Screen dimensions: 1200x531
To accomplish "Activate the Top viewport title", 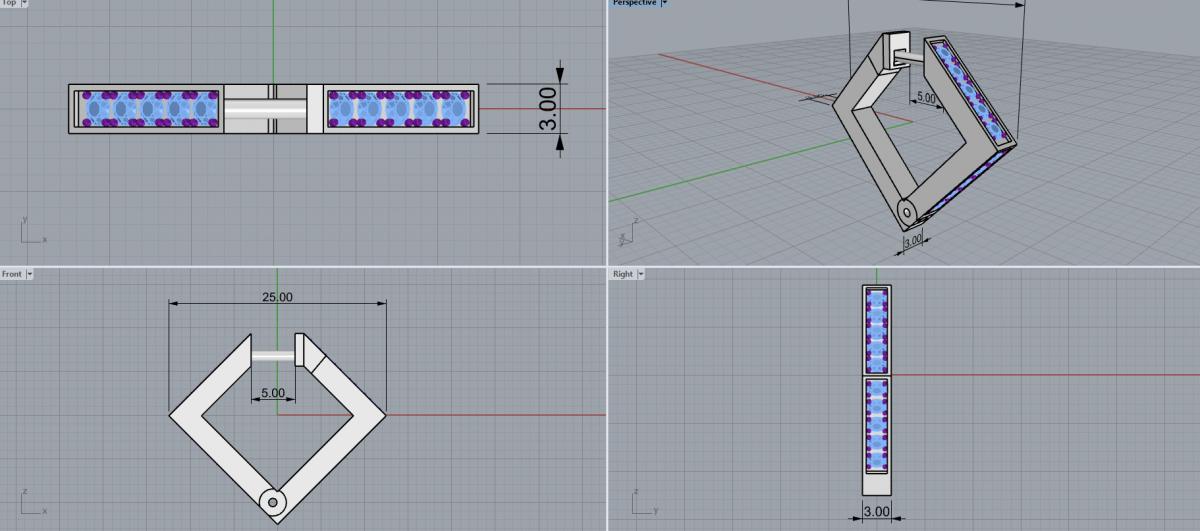I will (9, 3).
